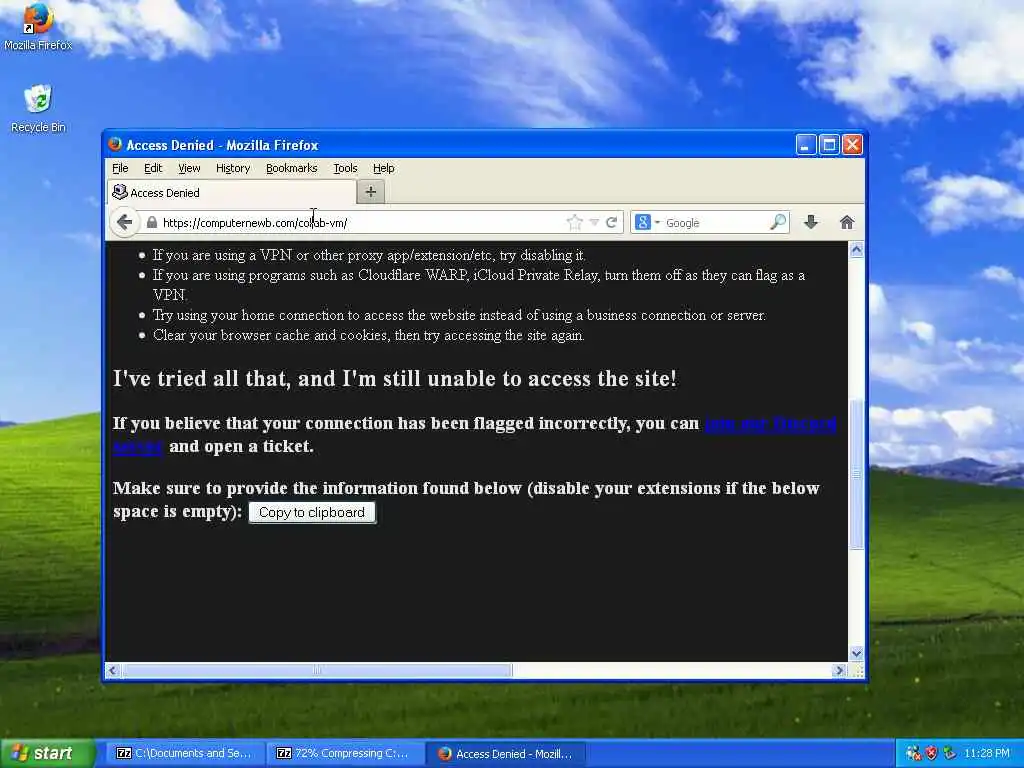1024x768 pixels.
Task: Click the taskbar clock showing 11:28 PM
Action: click(987, 753)
